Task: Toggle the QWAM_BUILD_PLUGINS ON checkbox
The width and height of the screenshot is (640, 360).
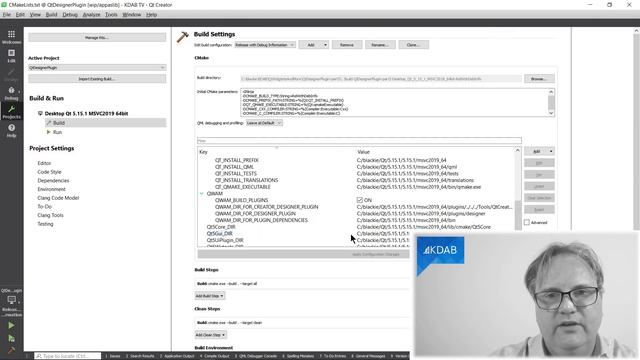Action: point(360,200)
